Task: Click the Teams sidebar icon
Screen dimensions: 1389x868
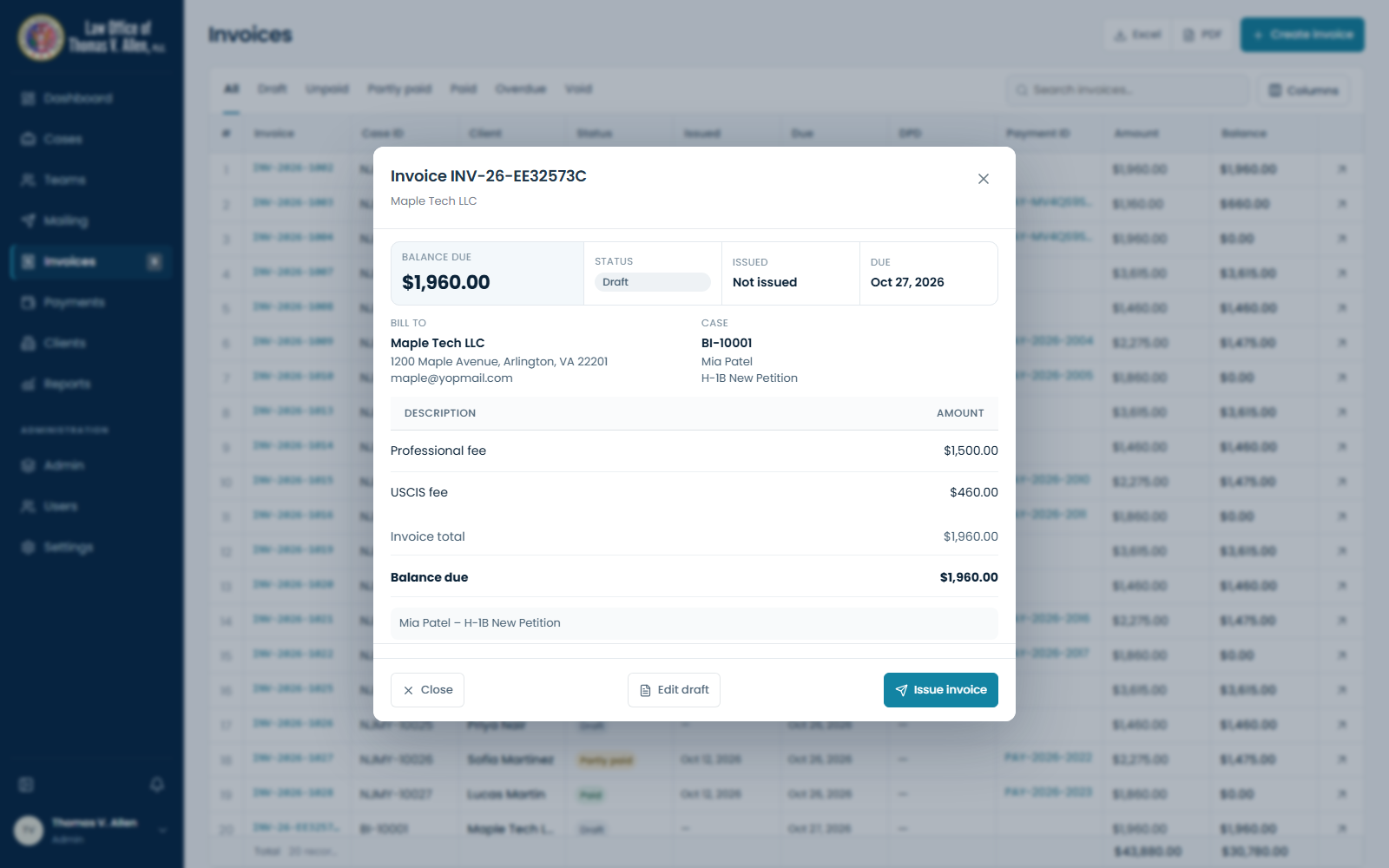Action: tap(28, 180)
